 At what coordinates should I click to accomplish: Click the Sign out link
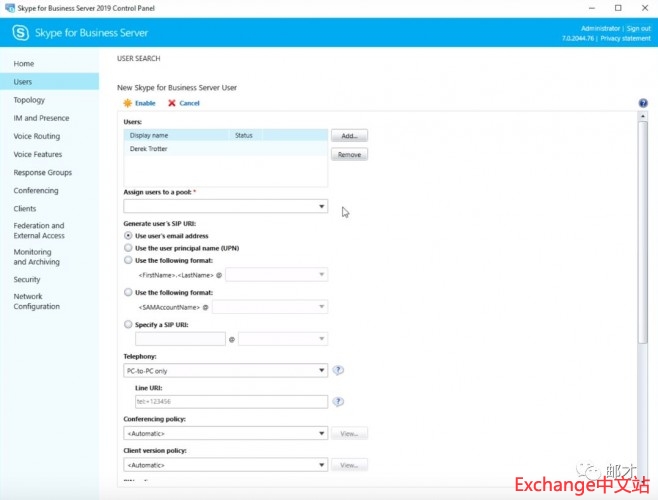tap(638, 28)
